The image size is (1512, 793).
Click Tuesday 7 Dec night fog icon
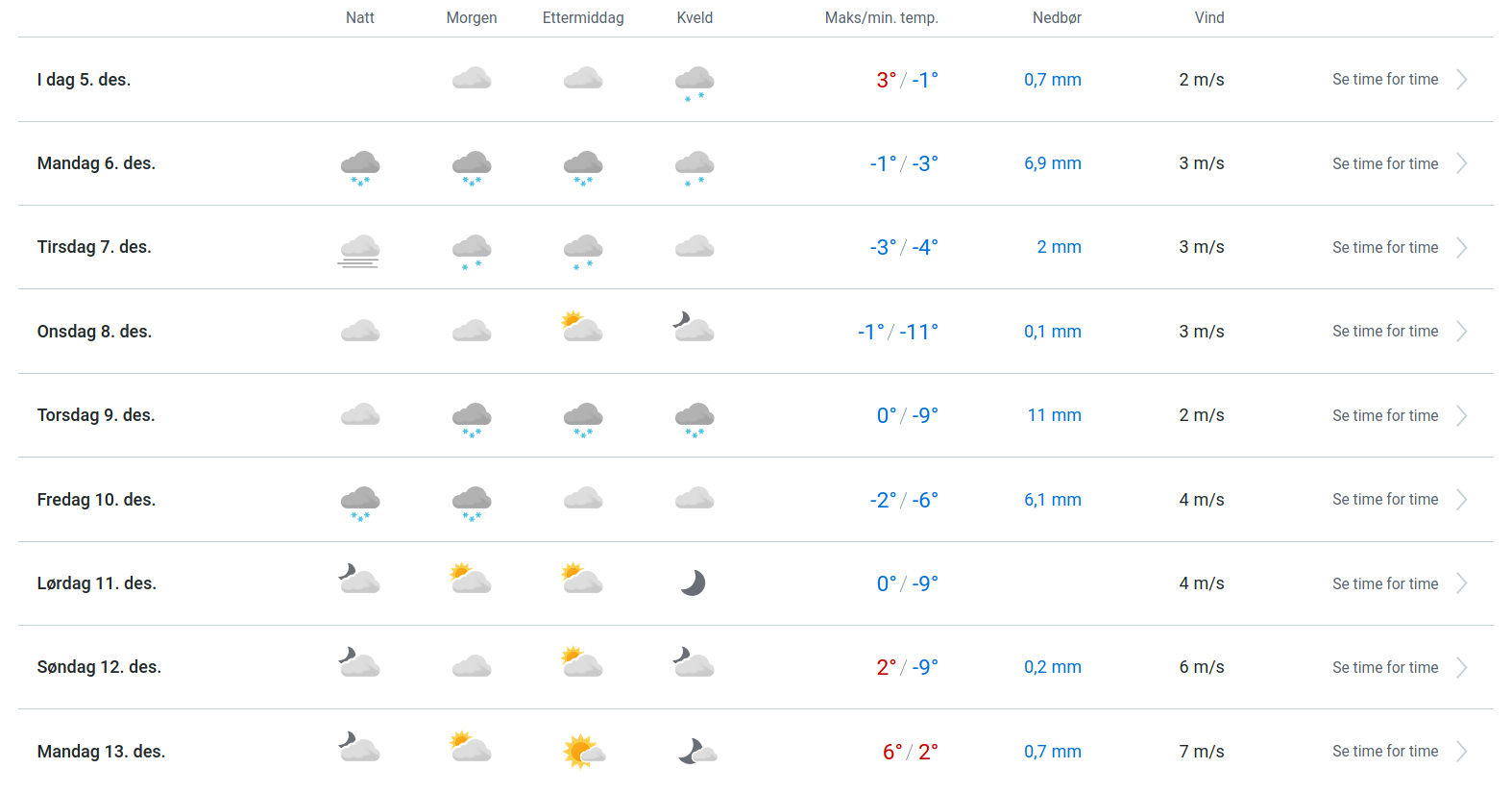point(359,250)
